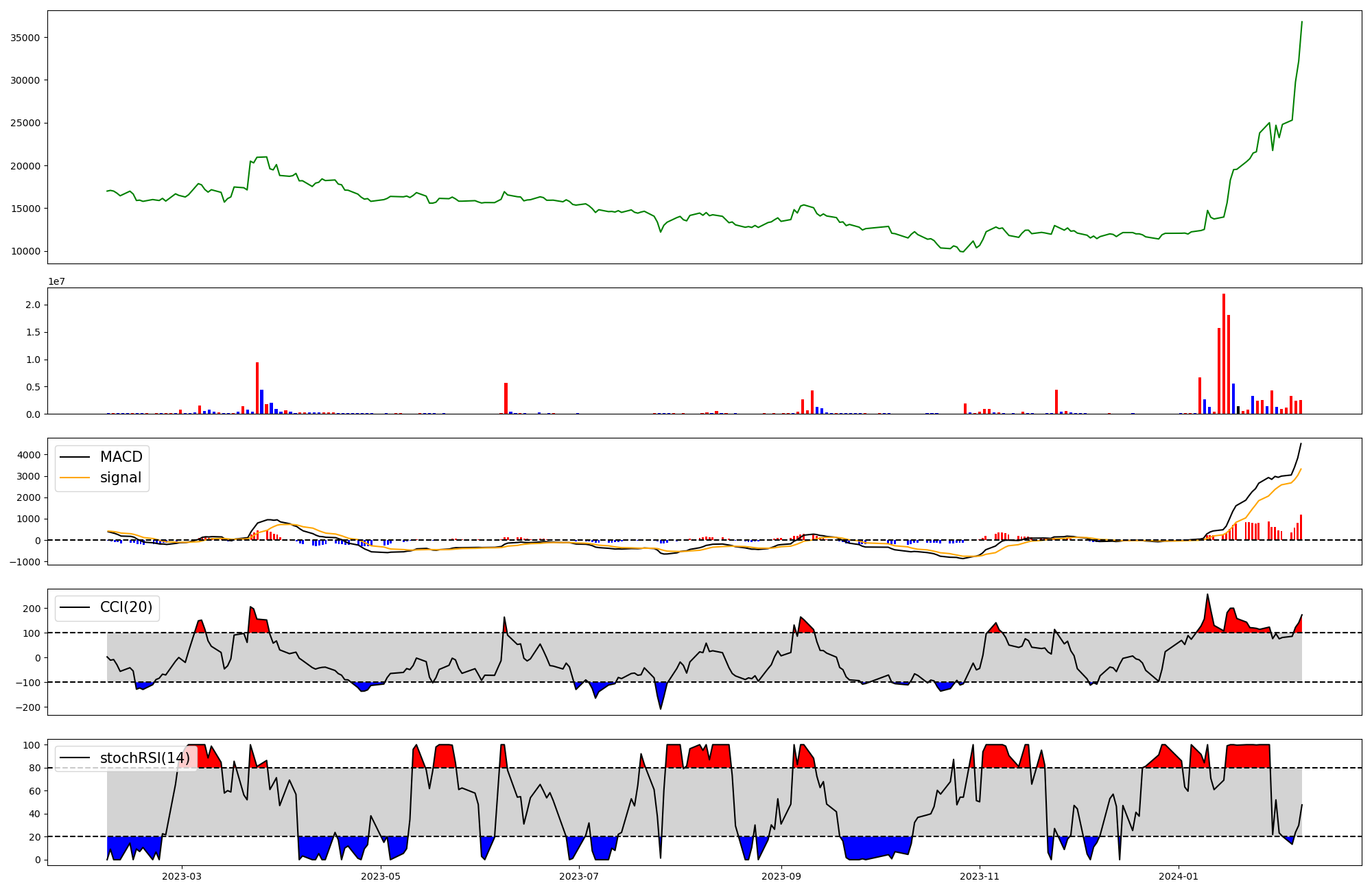
Task: Click the stochRSI(14) legend label
Action: pyautogui.click(x=145, y=758)
